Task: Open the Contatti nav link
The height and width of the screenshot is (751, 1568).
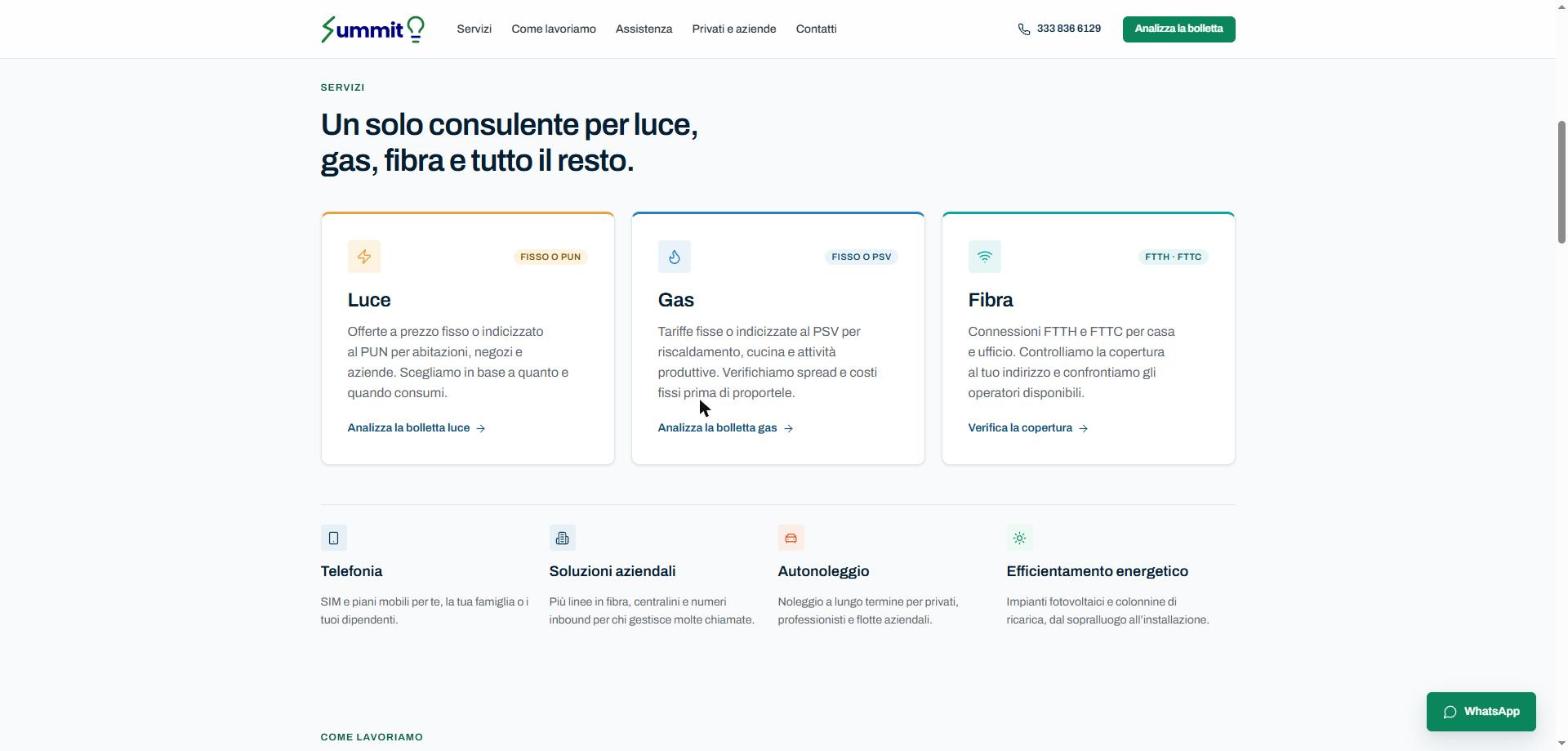Action: pos(816,29)
